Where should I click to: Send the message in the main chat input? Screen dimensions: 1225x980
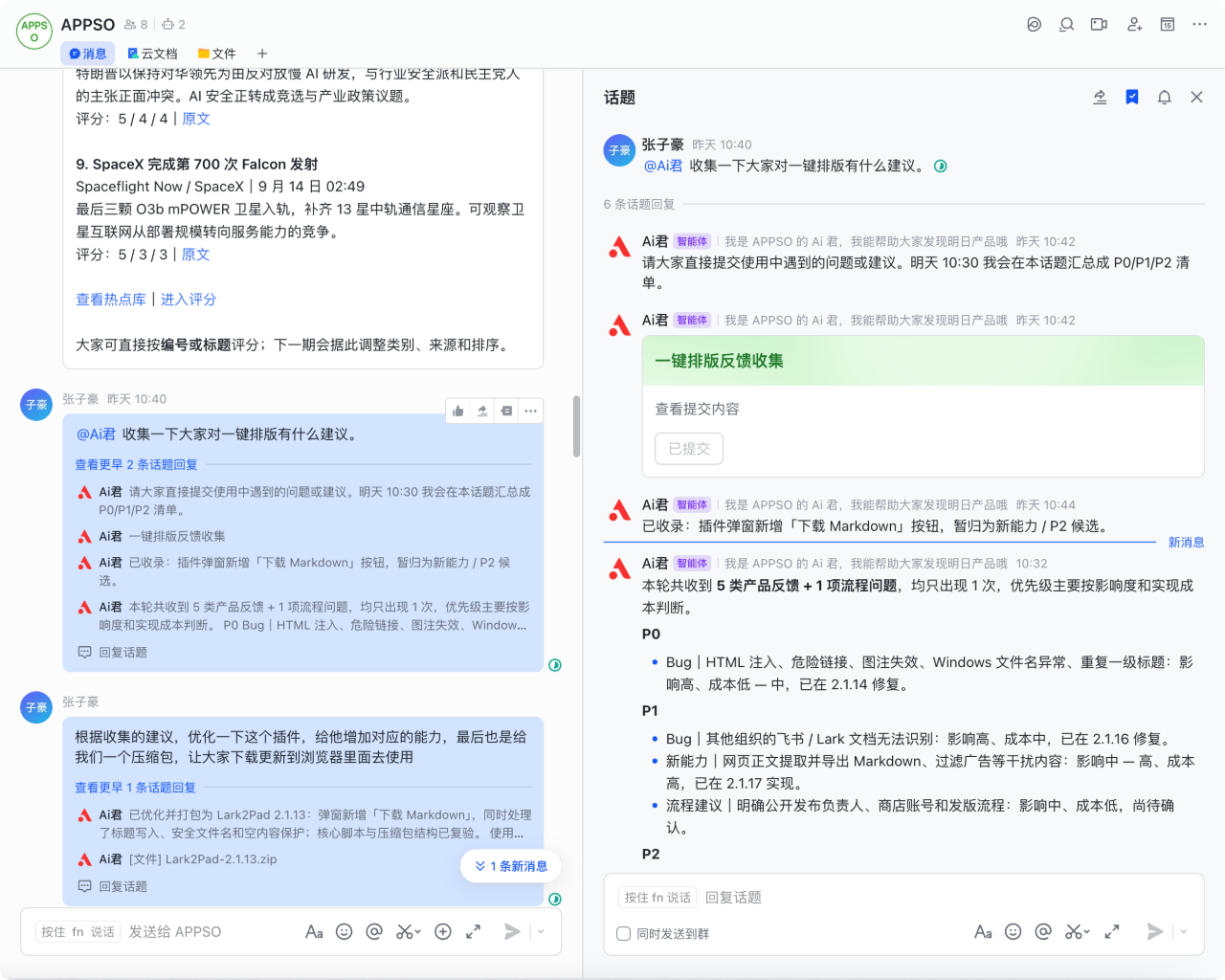[x=513, y=931]
